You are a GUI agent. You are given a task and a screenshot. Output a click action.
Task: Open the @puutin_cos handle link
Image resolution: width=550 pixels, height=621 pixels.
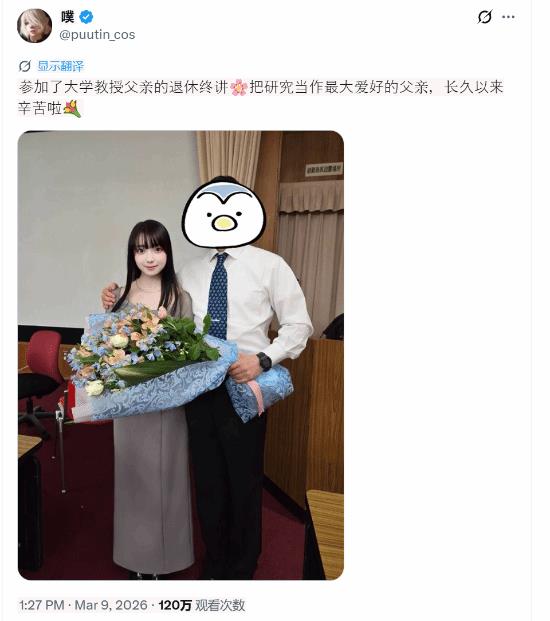pyautogui.click(x=97, y=35)
